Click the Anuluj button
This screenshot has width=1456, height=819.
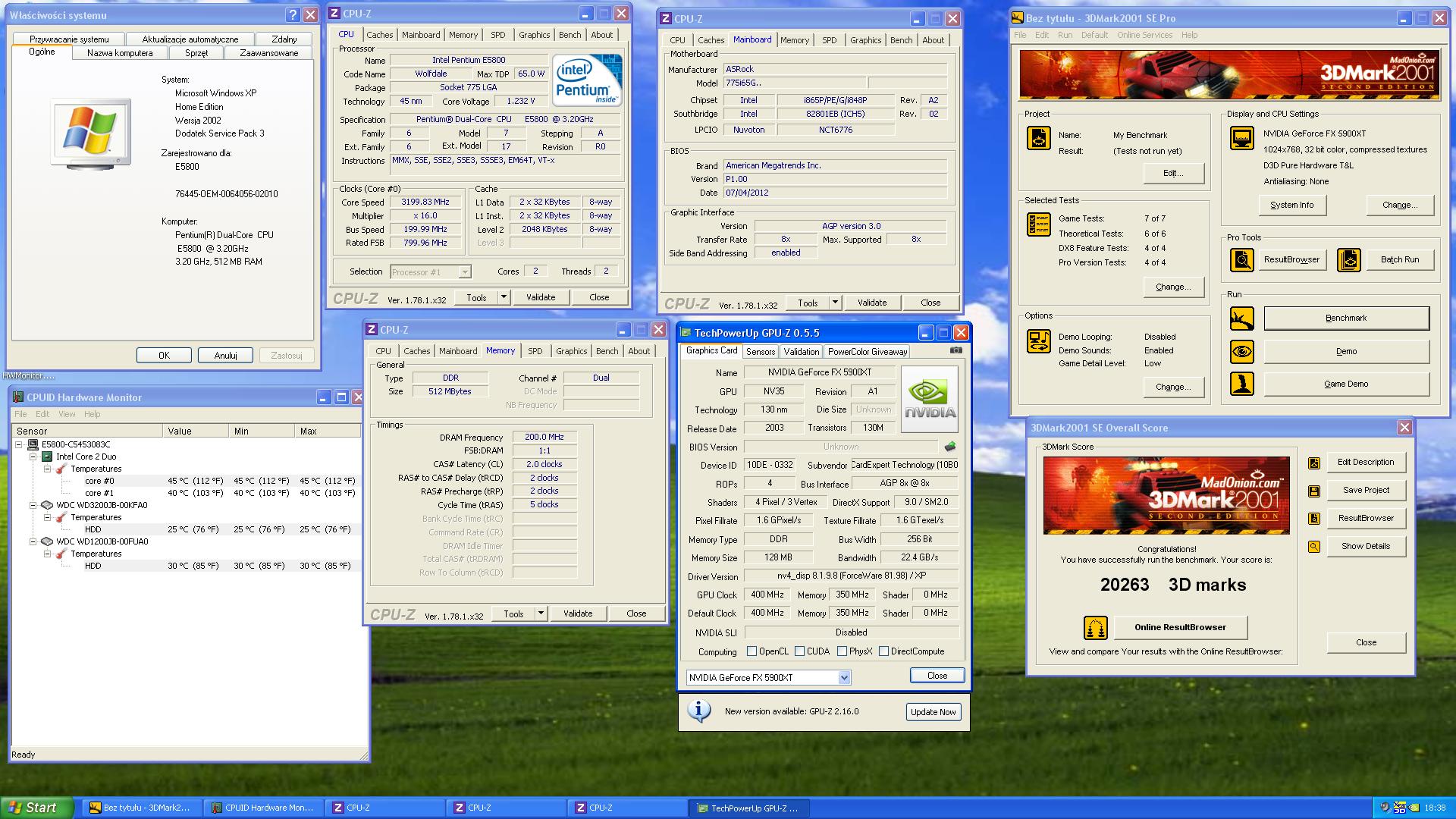[225, 356]
